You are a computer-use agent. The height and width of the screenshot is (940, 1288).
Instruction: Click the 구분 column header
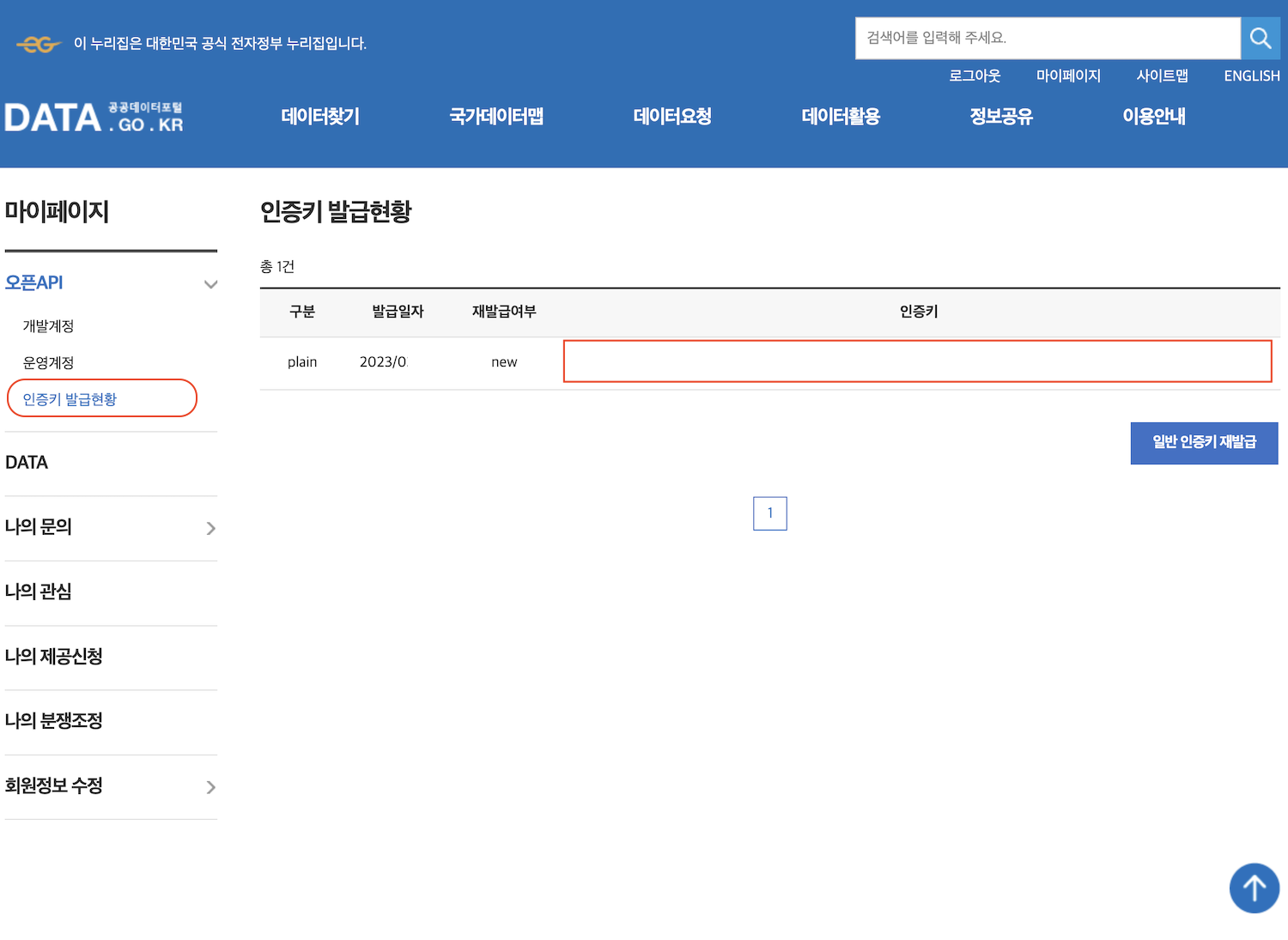pyautogui.click(x=302, y=312)
